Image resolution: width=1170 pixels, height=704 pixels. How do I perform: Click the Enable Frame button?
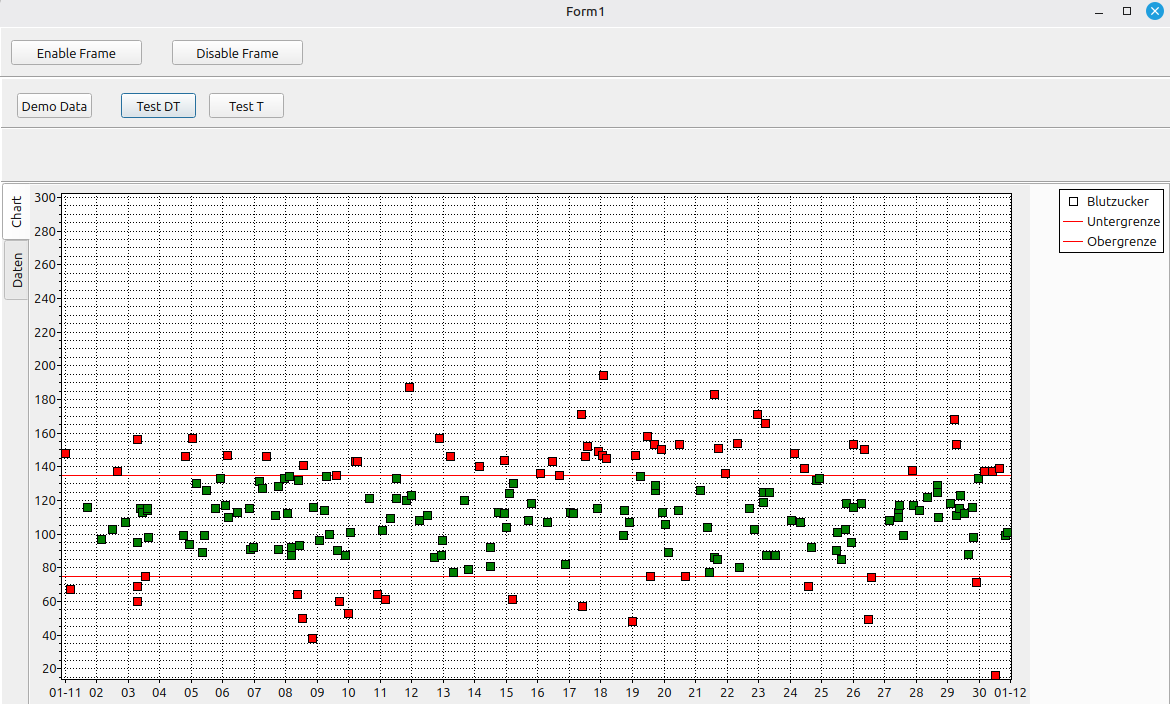pyautogui.click(x=76, y=53)
